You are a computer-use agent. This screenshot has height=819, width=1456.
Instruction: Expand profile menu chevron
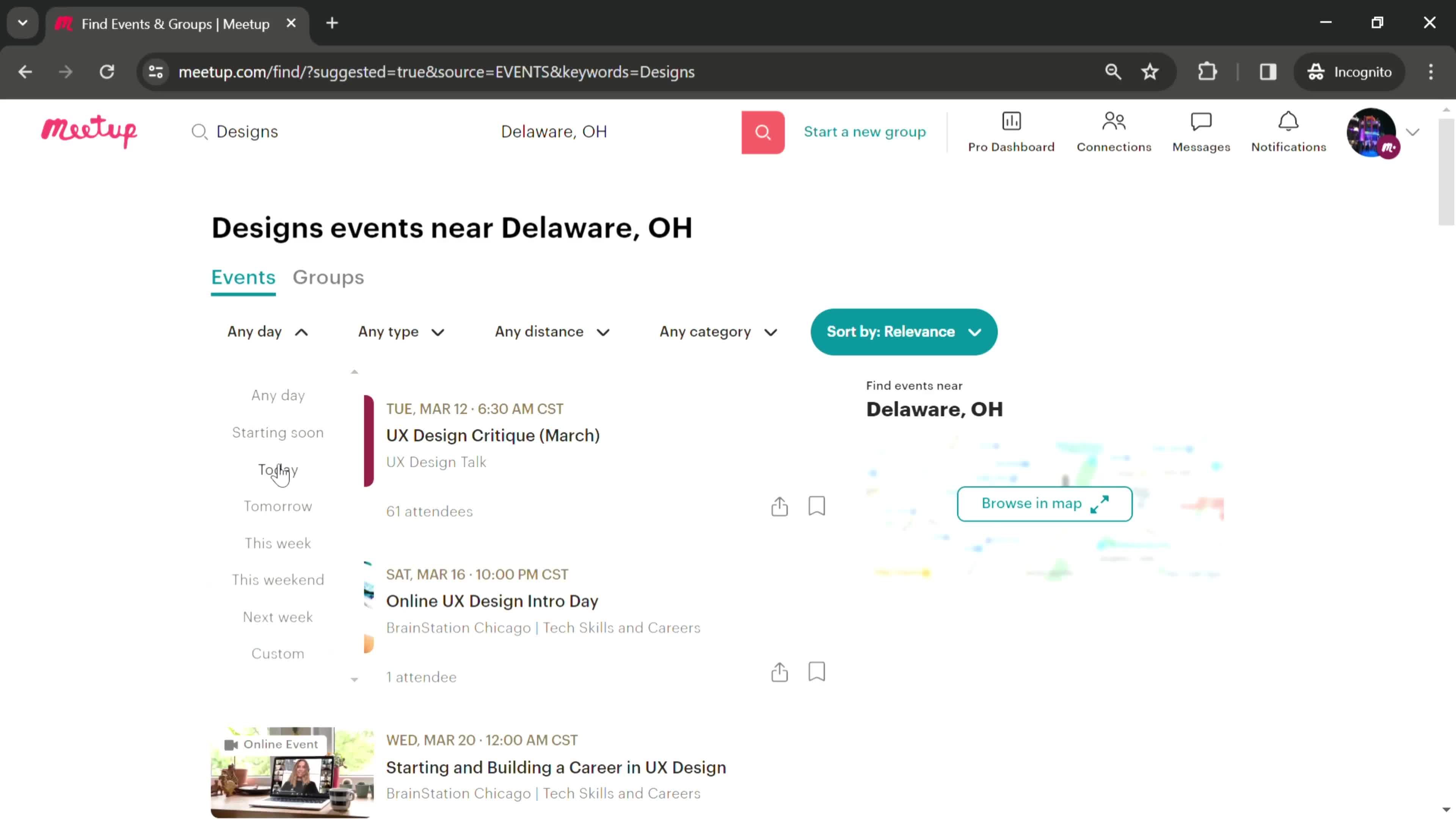(1412, 132)
